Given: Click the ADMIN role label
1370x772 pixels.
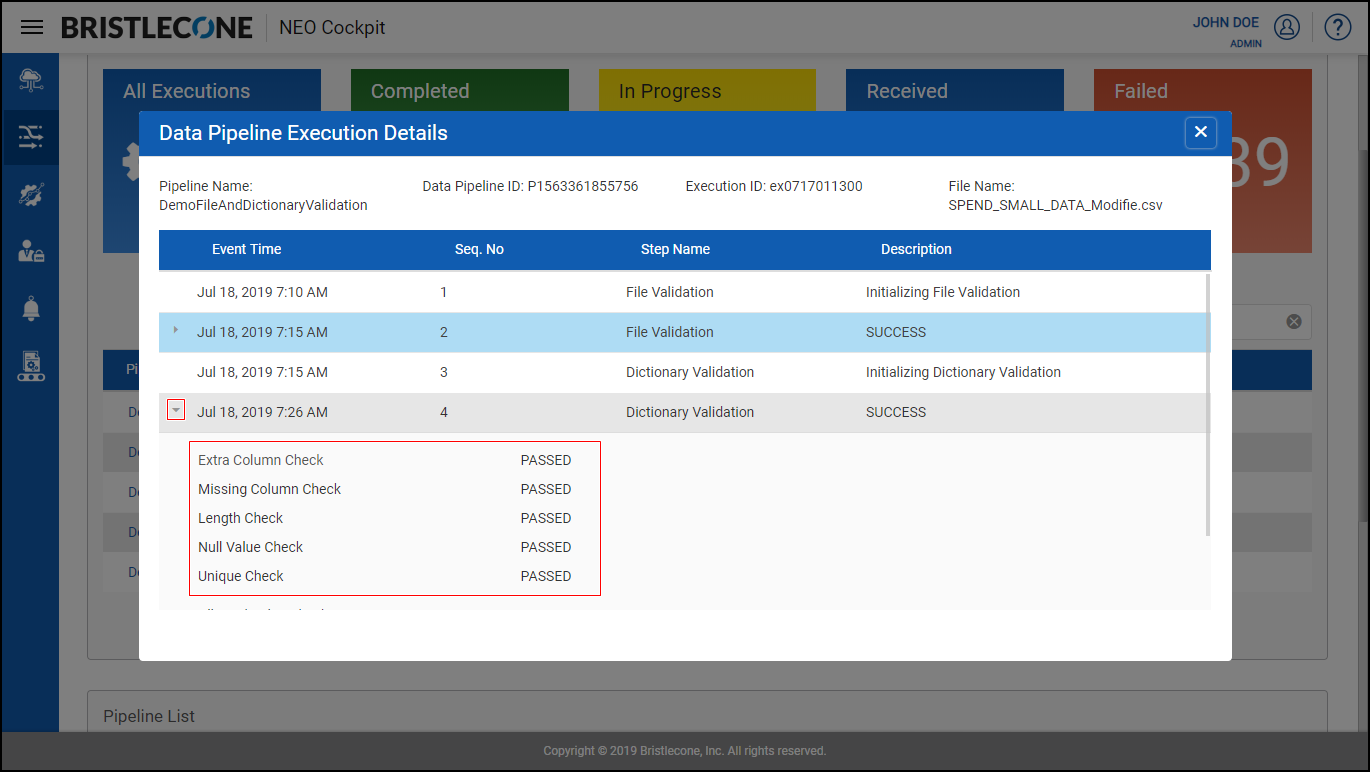Looking at the screenshot, I should (x=1246, y=44).
